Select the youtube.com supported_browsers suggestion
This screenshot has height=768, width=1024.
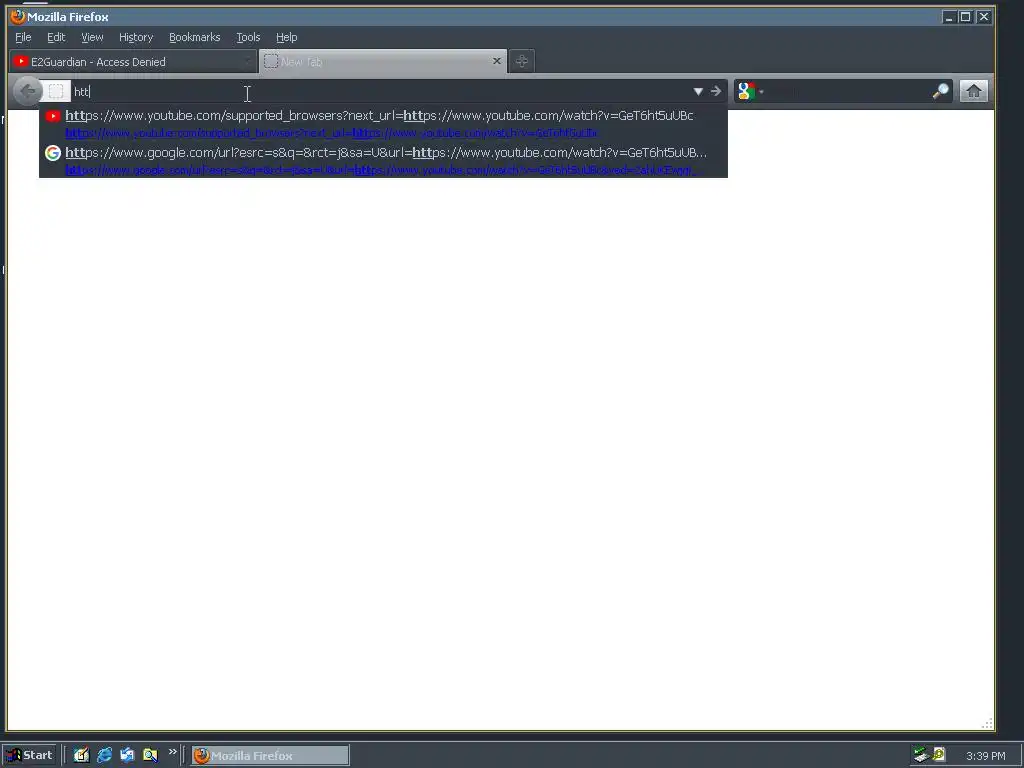tap(383, 123)
